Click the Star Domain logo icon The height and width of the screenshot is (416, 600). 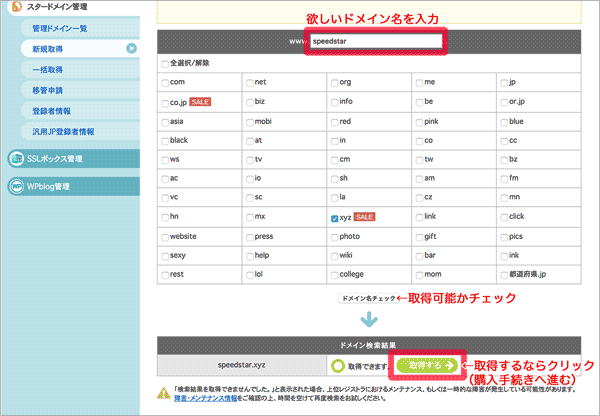[16, 7]
